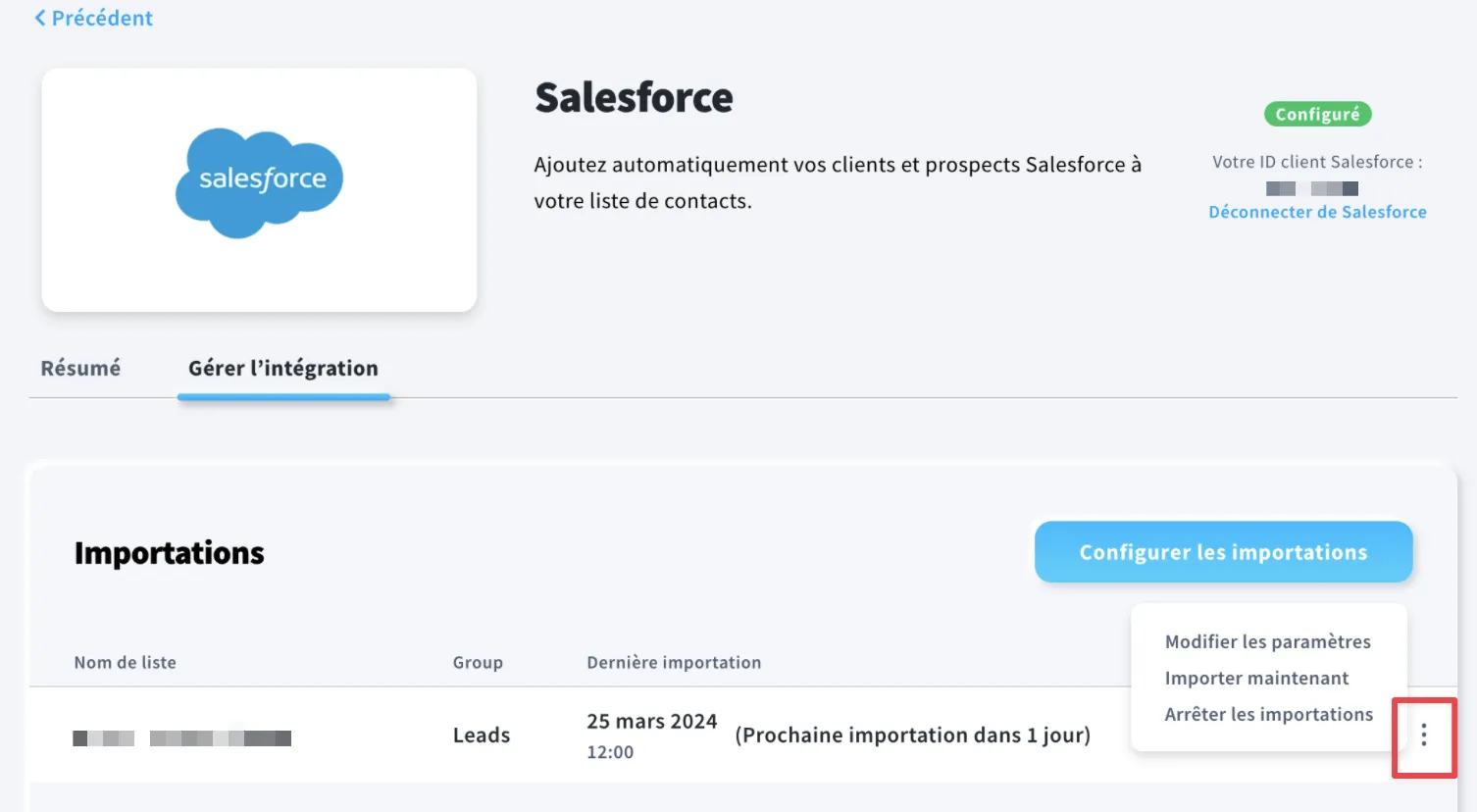Image resolution: width=1477 pixels, height=812 pixels.
Task: Click the Nom de liste column header
Action: tap(126, 663)
